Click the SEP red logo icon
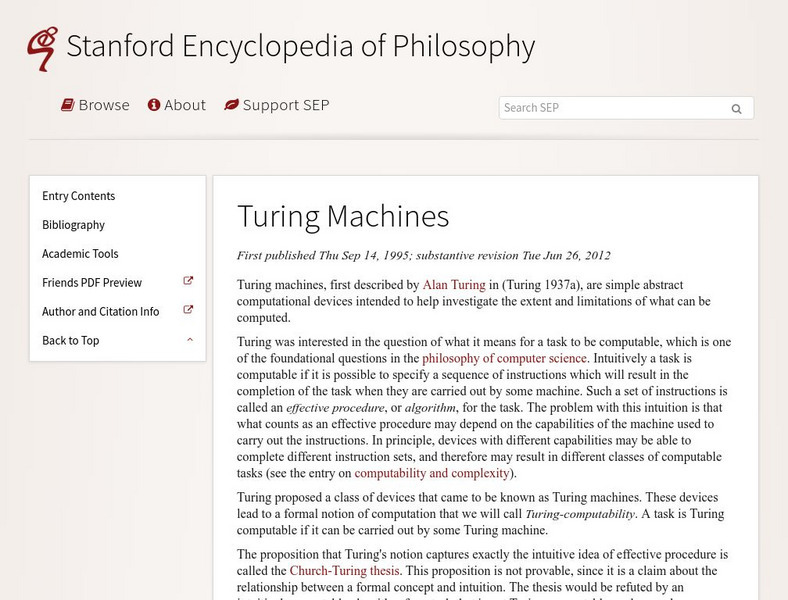This screenshot has width=788, height=600. click(42, 49)
